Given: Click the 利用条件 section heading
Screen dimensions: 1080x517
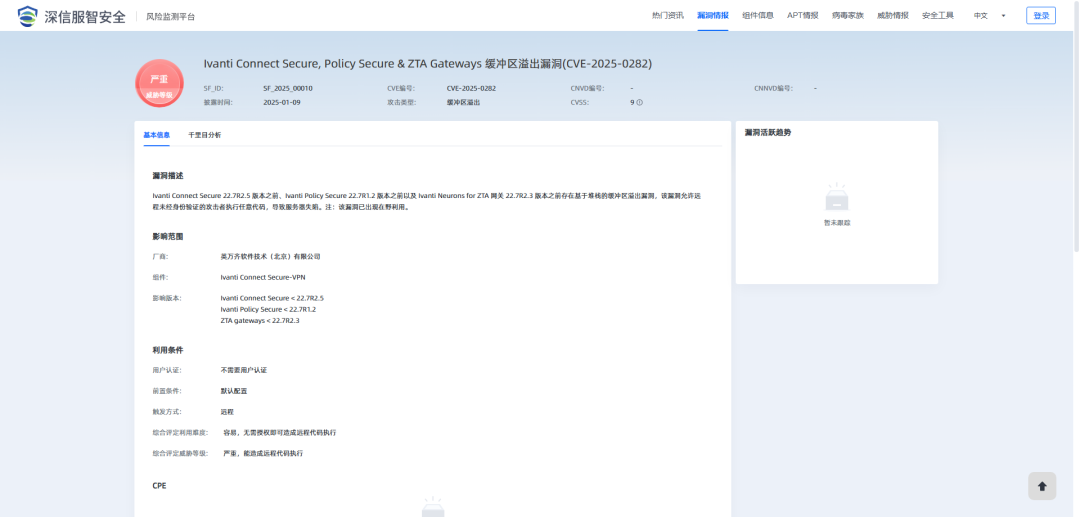Looking at the screenshot, I should pos(168,350).
